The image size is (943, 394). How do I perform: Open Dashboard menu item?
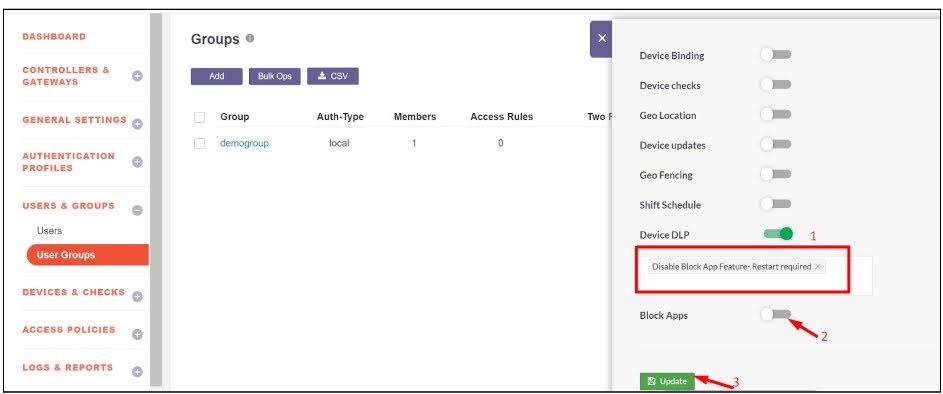[54, 37]
